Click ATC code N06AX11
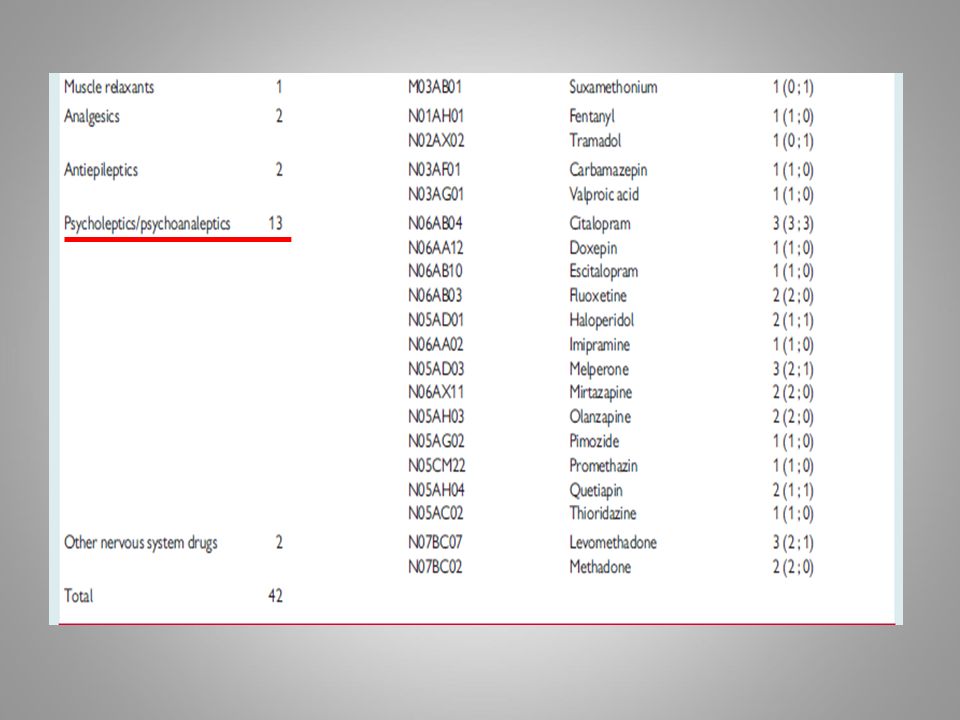This screenshot has width=960, height=720. point(436,392)
